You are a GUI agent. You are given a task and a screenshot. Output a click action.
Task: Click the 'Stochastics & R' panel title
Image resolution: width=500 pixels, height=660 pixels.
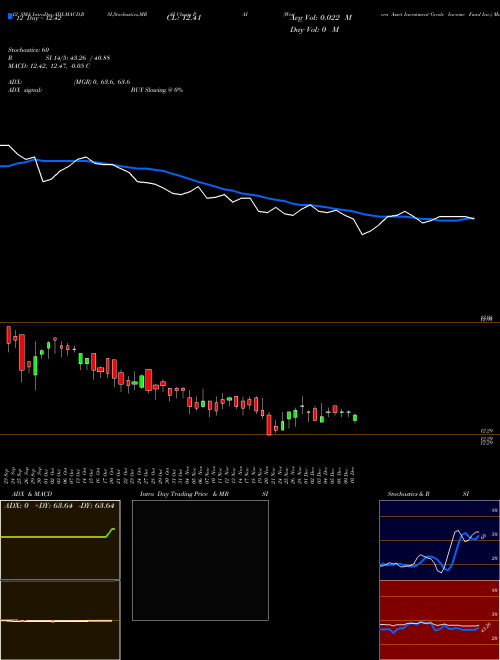(x=408, y=494)
